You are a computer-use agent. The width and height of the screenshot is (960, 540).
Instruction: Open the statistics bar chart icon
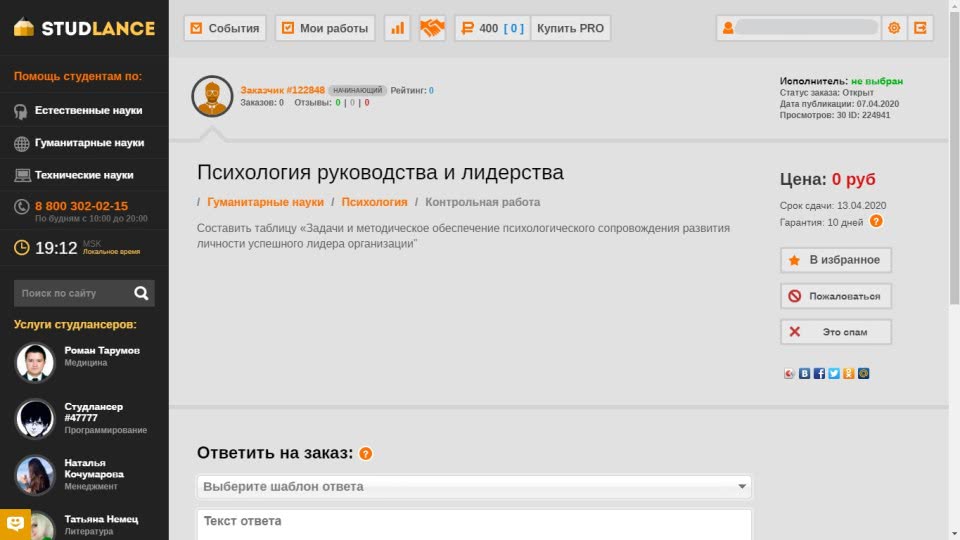point(398,28)
